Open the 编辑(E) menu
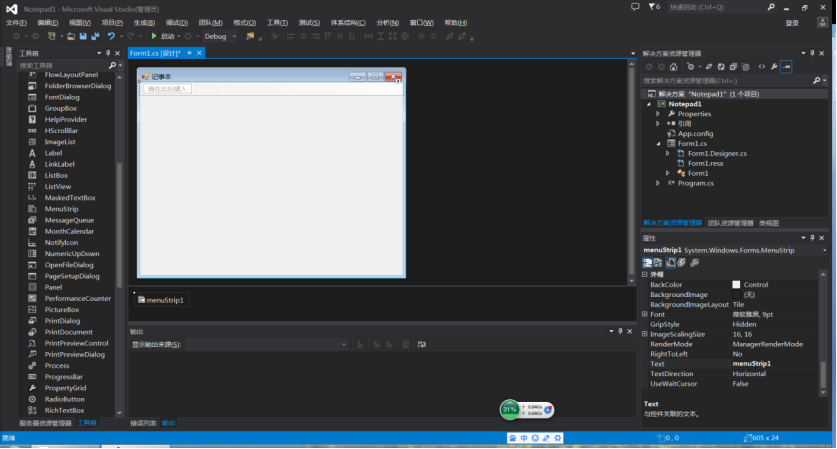 click(x=48, y=22)
